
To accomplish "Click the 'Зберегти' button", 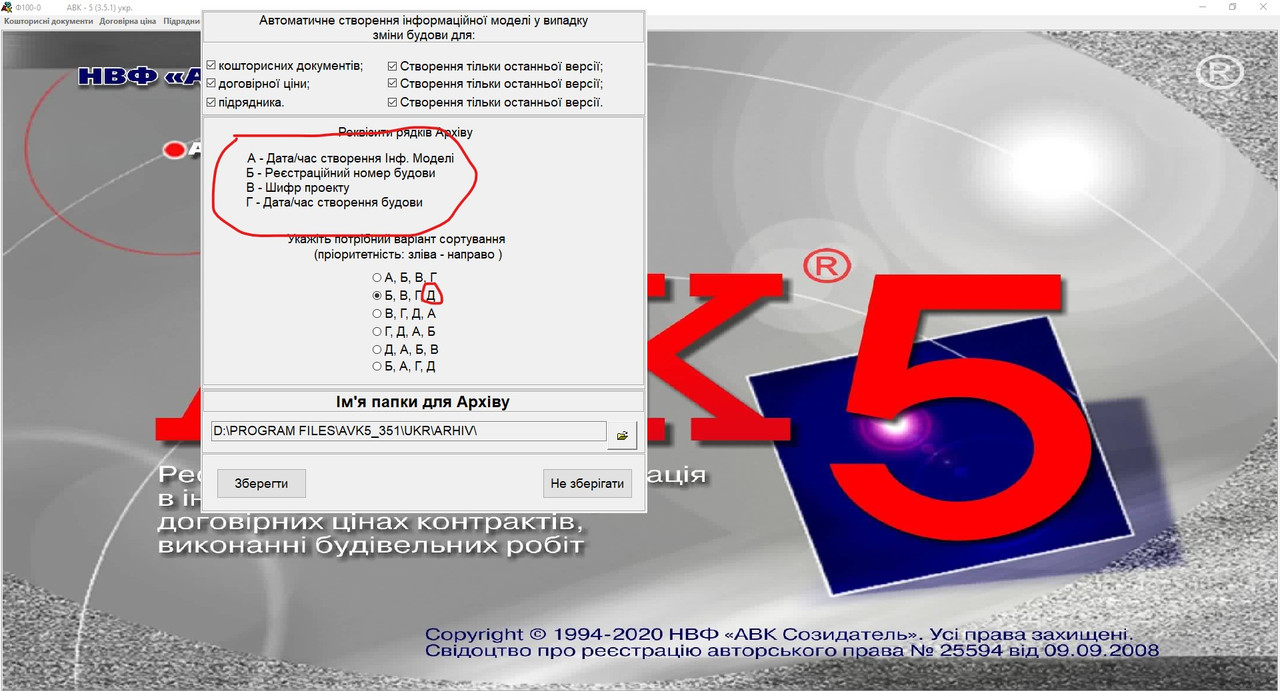I will [x=261, y=483].
